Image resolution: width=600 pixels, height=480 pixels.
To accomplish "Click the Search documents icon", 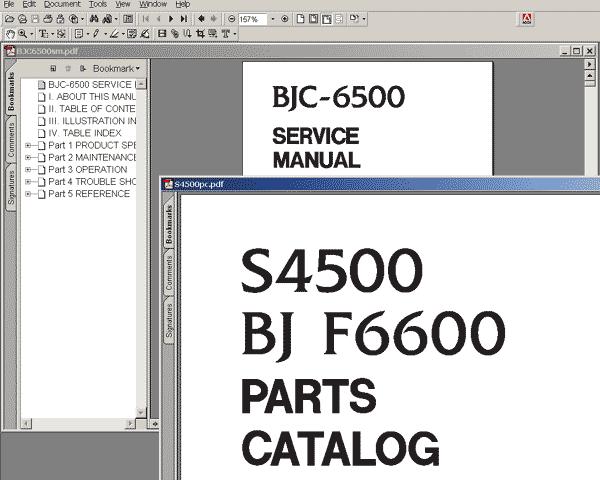I will (108, 19).
